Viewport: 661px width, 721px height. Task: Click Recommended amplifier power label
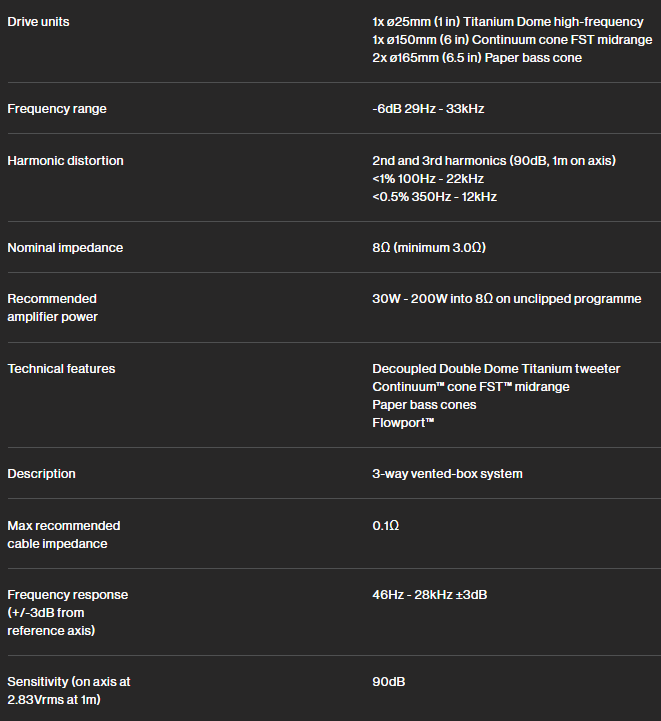click(x=52, y=308)
